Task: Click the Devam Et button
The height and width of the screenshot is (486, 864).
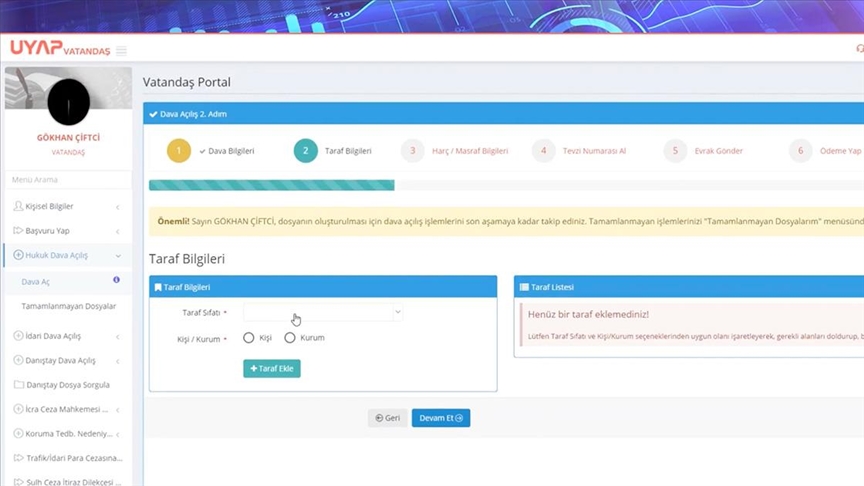Action: [440, 418]
